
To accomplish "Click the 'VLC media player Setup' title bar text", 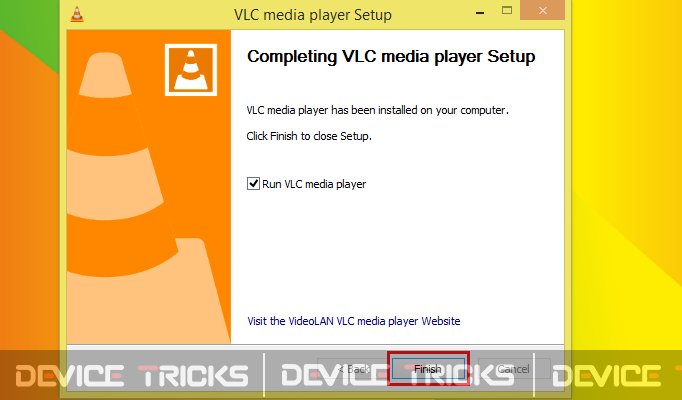I will click(x=313, y=15).
